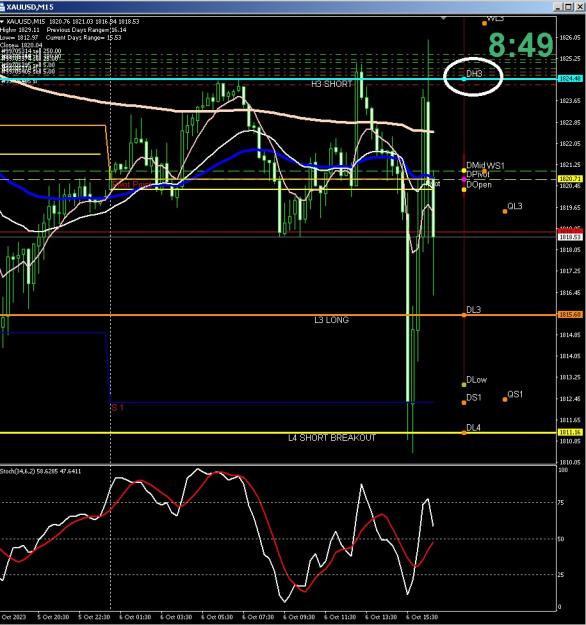Click the 1816.45 price scale value
The height and width of the screenshot is (625, 586).
[570, 293]
